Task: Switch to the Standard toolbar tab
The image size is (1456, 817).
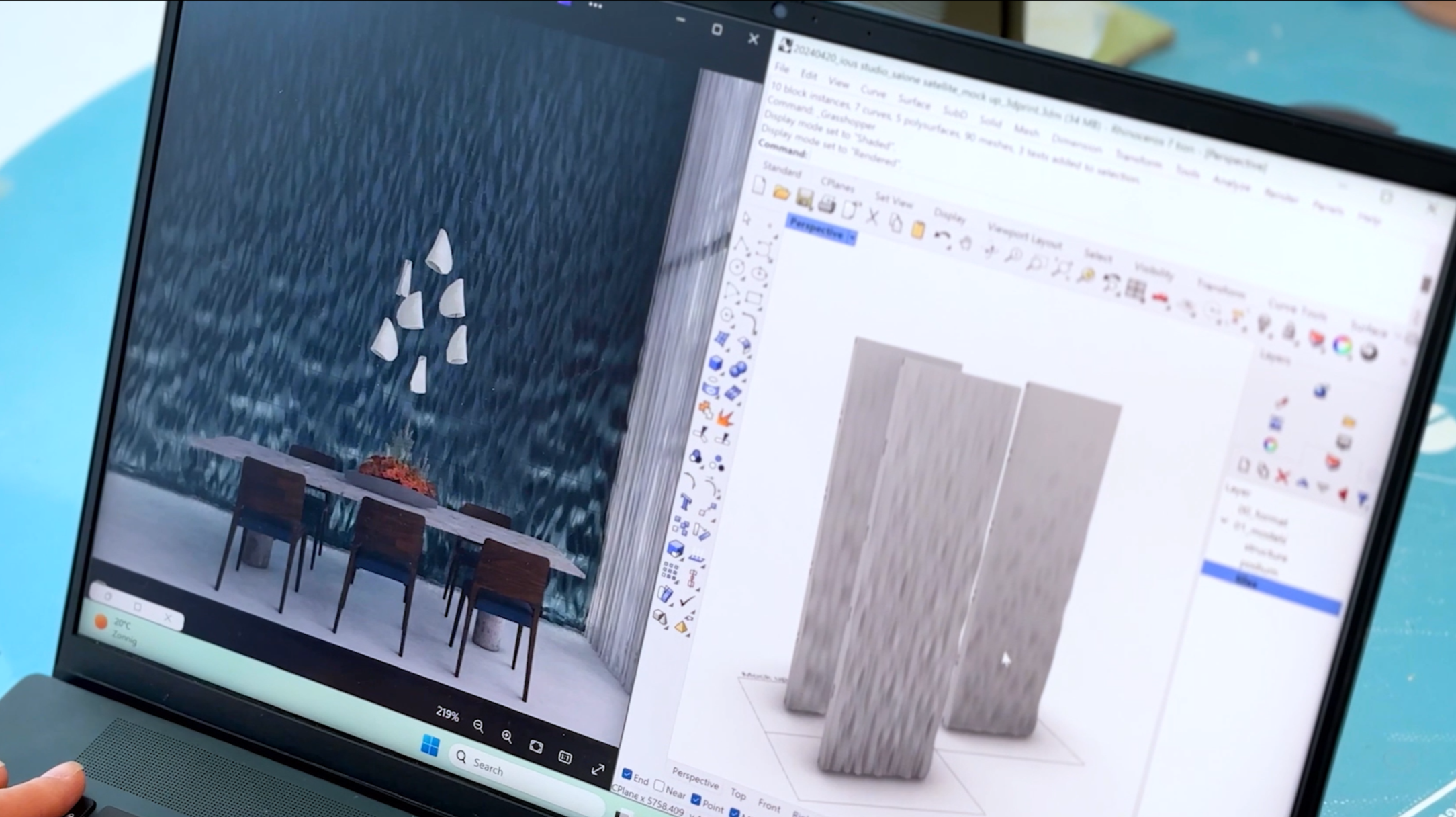Action: coord(782,169)
